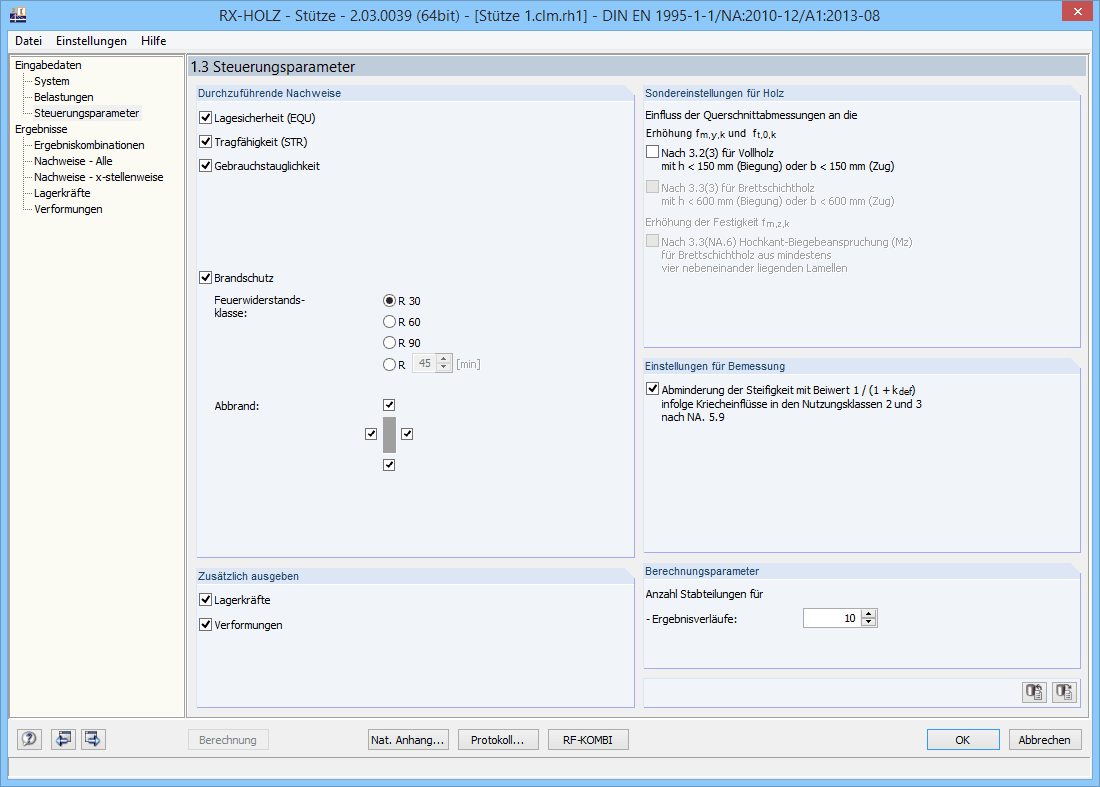1100x787 pixels.
Task: Uncheck Lagesicherheit (EQU)
Action: (x=206, y=117)
